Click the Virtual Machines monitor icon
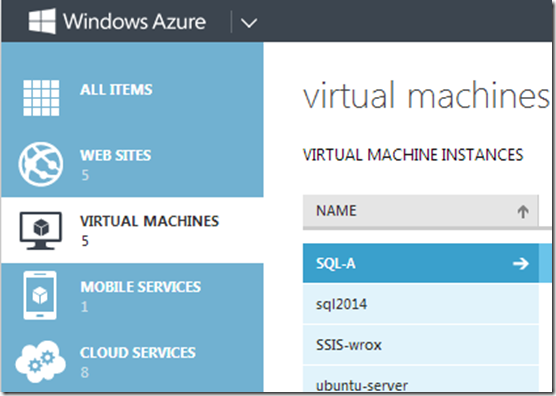This screenshot has height=396, width=556. click(x=41, y=230)
